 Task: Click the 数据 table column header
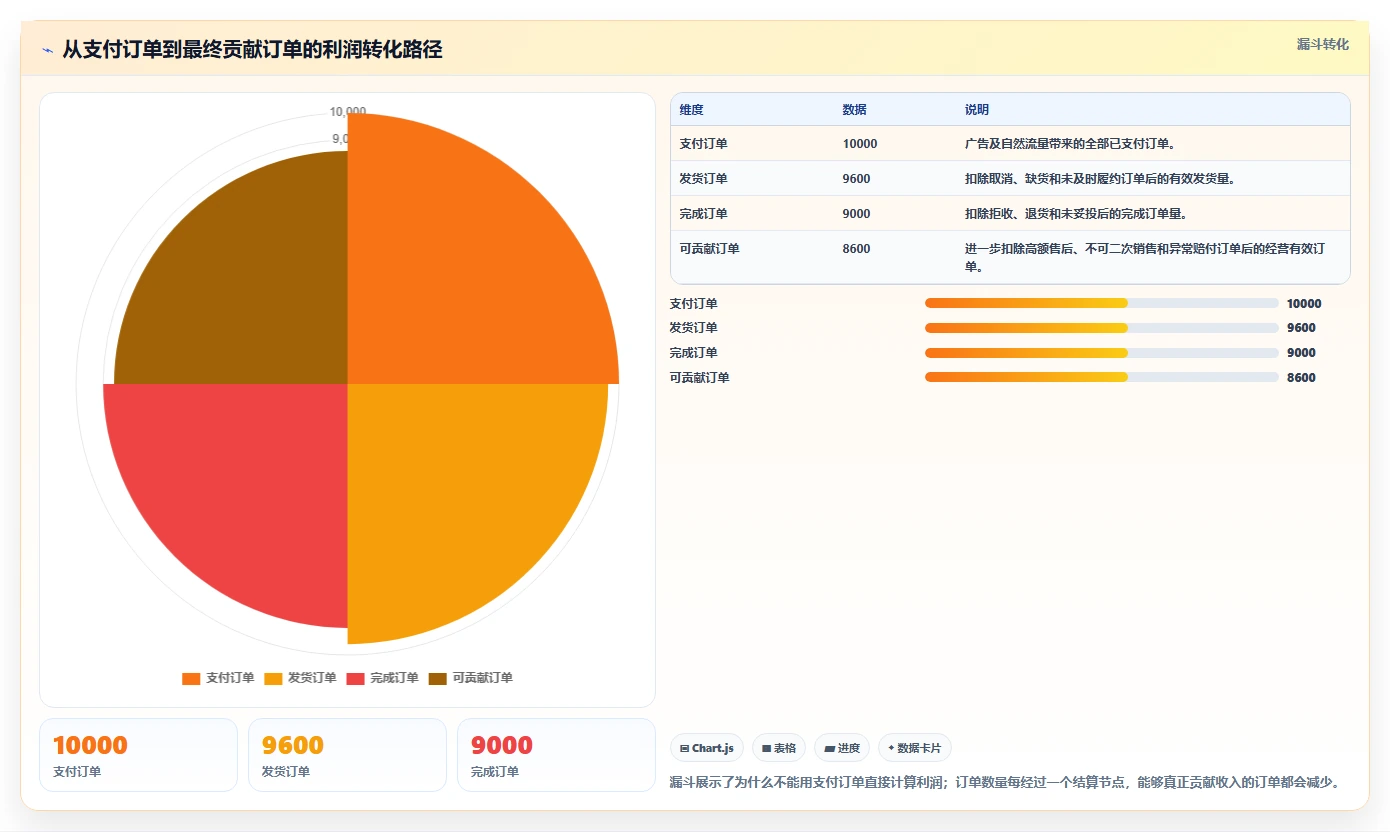[x=854, y=110]
